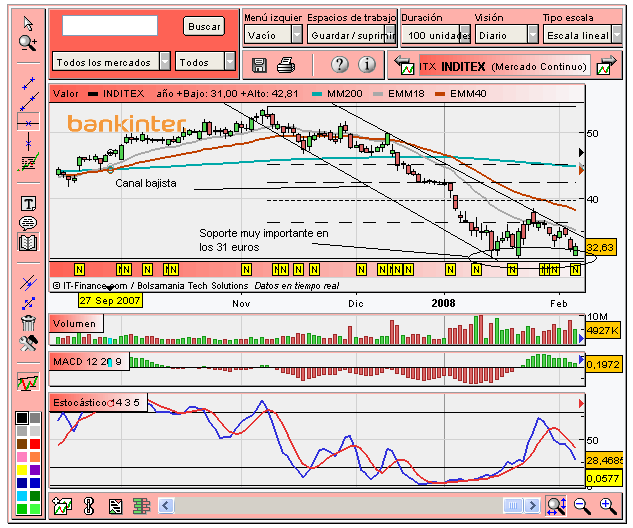Open the hammer and wrench settings

(28, 343)
